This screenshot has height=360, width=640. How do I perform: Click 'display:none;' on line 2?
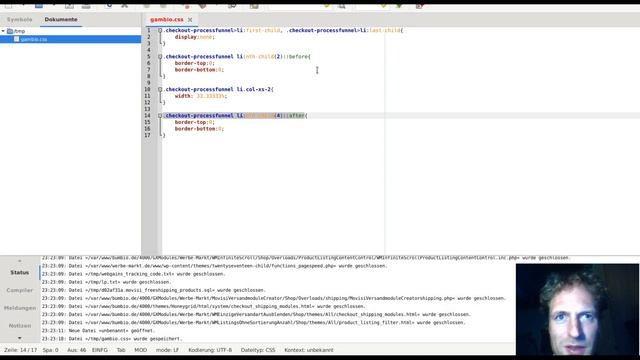click(x=195, y=37)
